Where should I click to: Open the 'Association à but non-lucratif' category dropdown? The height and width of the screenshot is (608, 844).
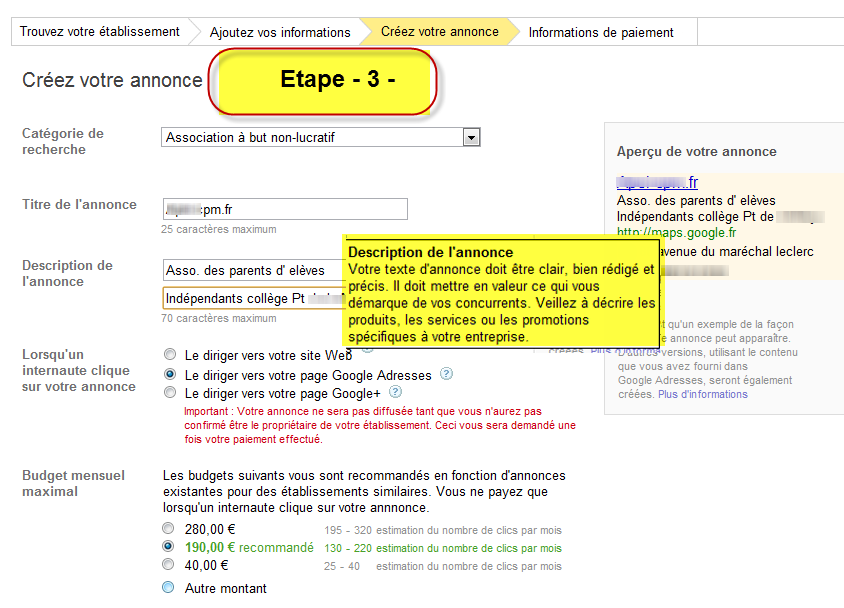tap(320, 137)
